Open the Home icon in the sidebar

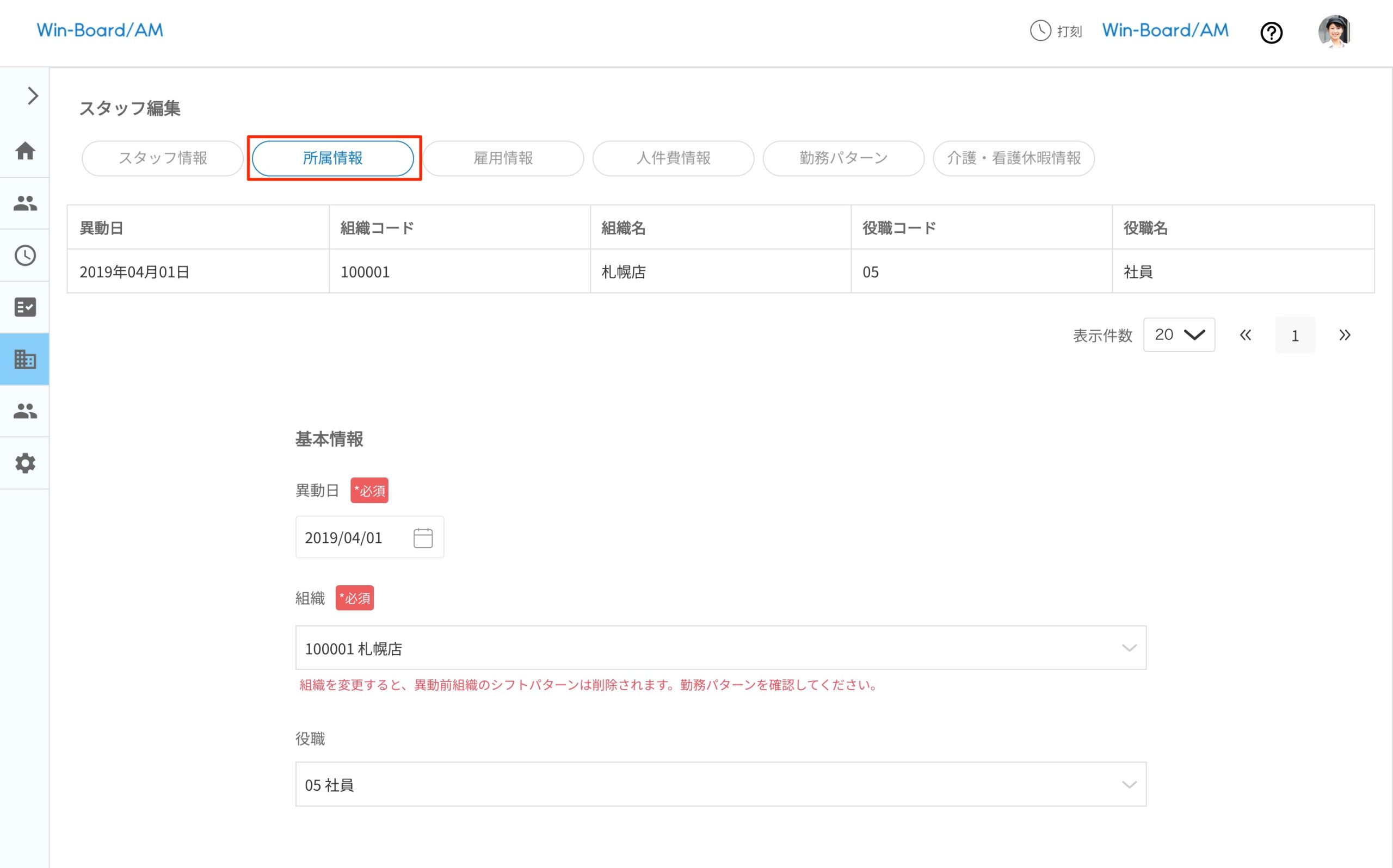coord(24,151)
